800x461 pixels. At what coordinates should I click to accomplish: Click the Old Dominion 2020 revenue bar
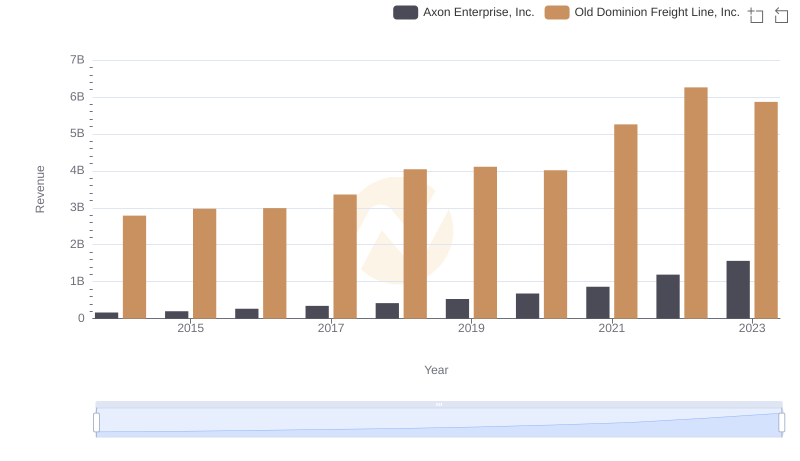click(x=556, y=244)
